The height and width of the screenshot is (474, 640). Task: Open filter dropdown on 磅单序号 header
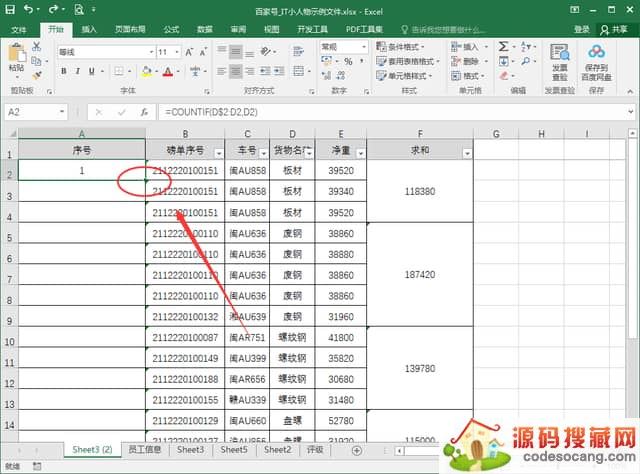click(x=217, y=152)
